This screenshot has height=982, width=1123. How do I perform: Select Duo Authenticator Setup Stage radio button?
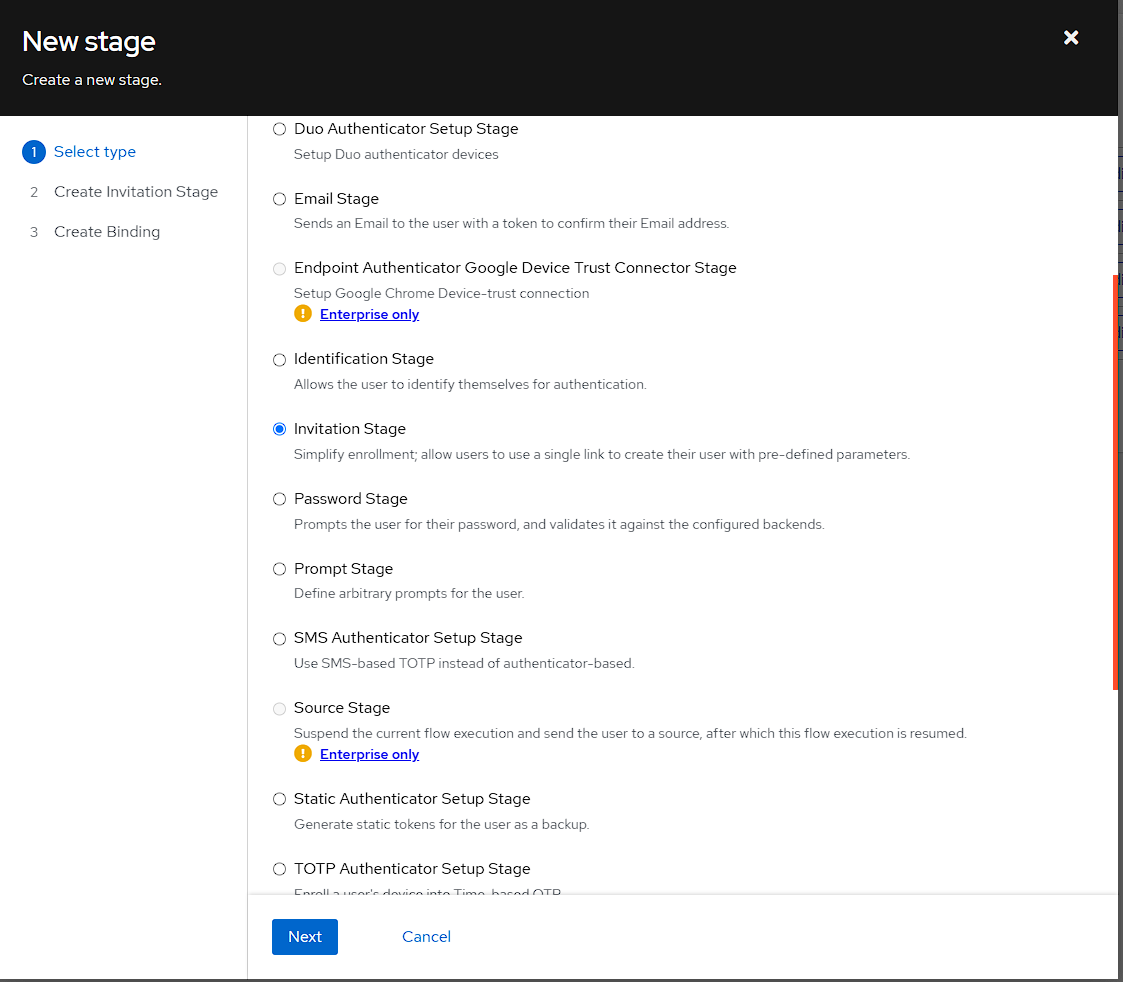tap(280, 129)
